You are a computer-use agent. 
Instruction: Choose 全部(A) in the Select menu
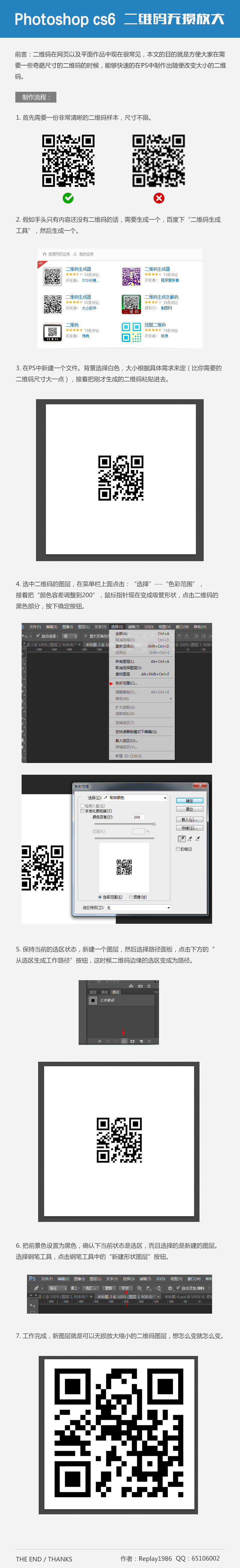pyautogui.click(x=122, y=633)
